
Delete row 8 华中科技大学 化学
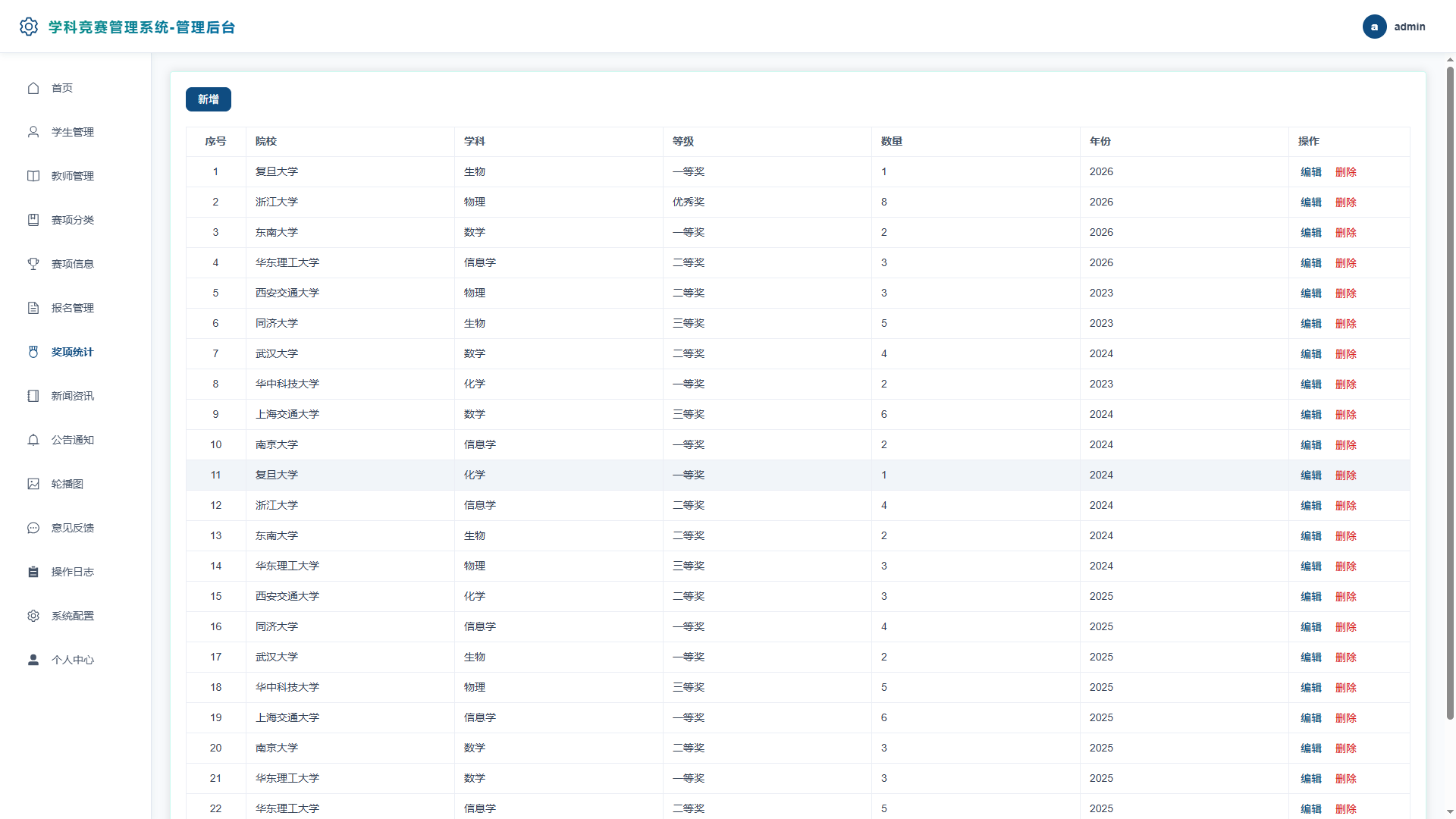tap(1346, 384)
